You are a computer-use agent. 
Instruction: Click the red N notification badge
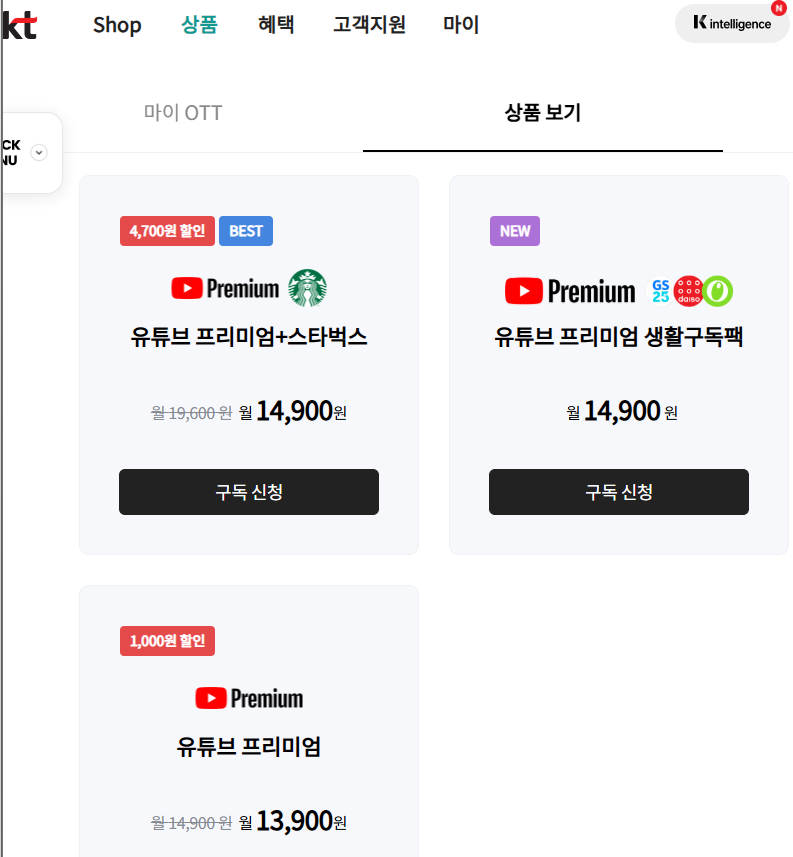(x=779, y=9)
